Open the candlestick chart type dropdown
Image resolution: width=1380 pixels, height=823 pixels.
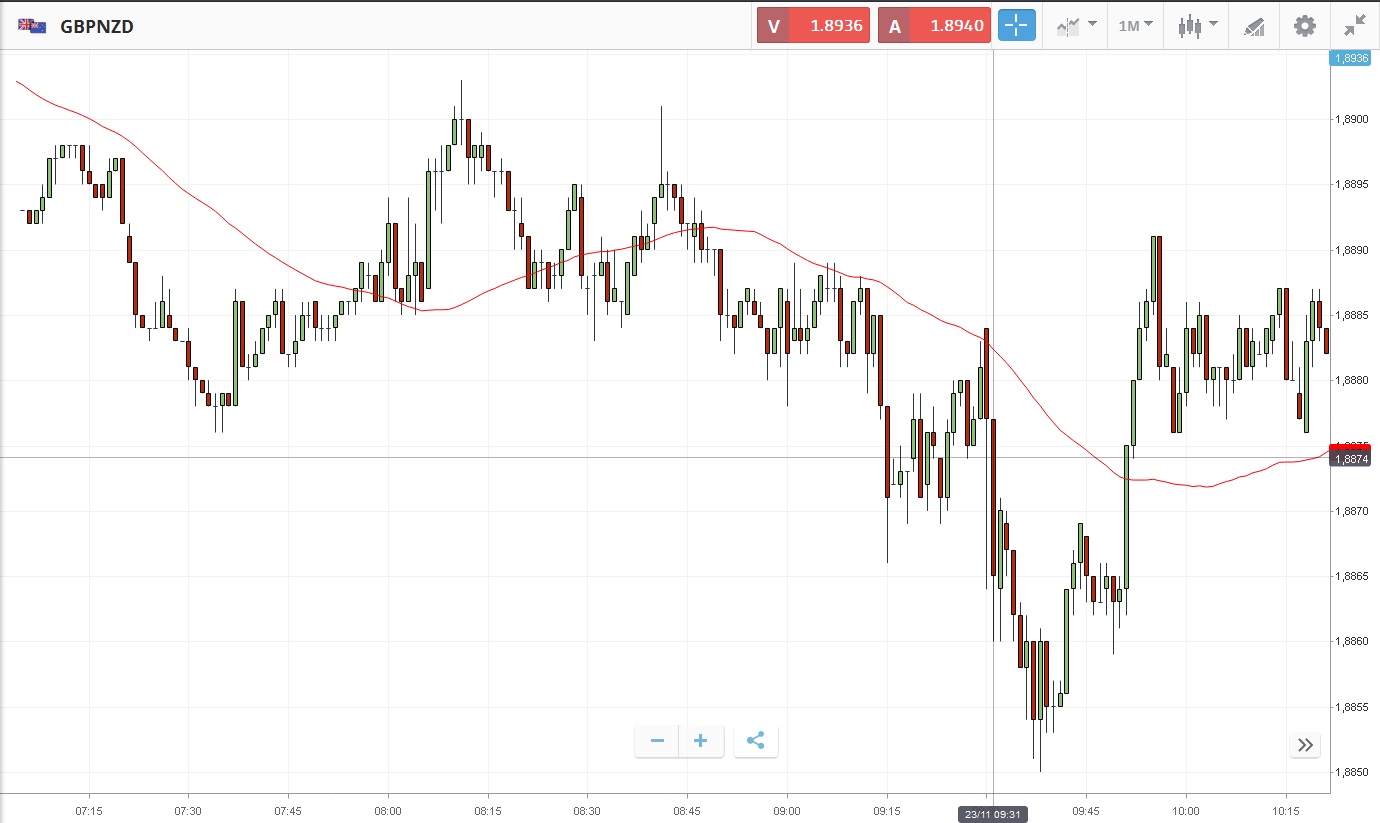(1197, 26)
